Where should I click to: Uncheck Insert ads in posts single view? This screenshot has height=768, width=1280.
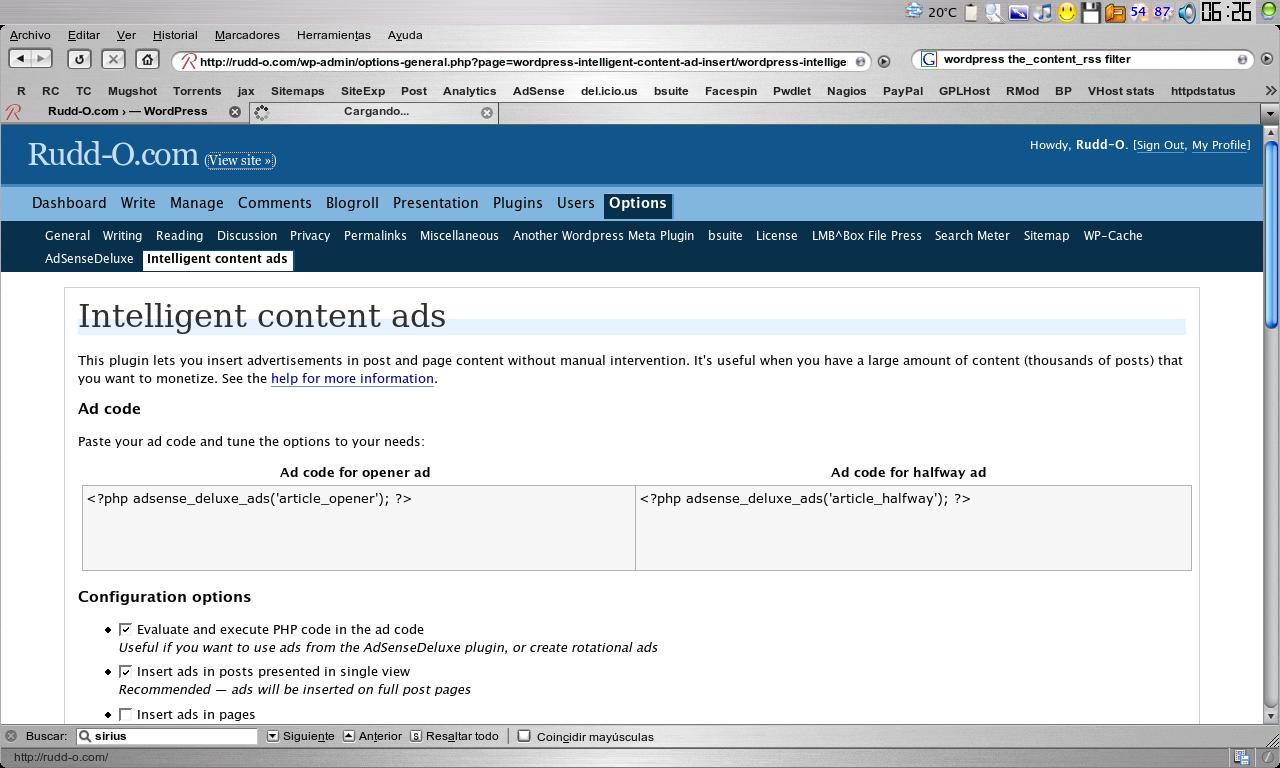pyautogui.click(x=125, y=671)
